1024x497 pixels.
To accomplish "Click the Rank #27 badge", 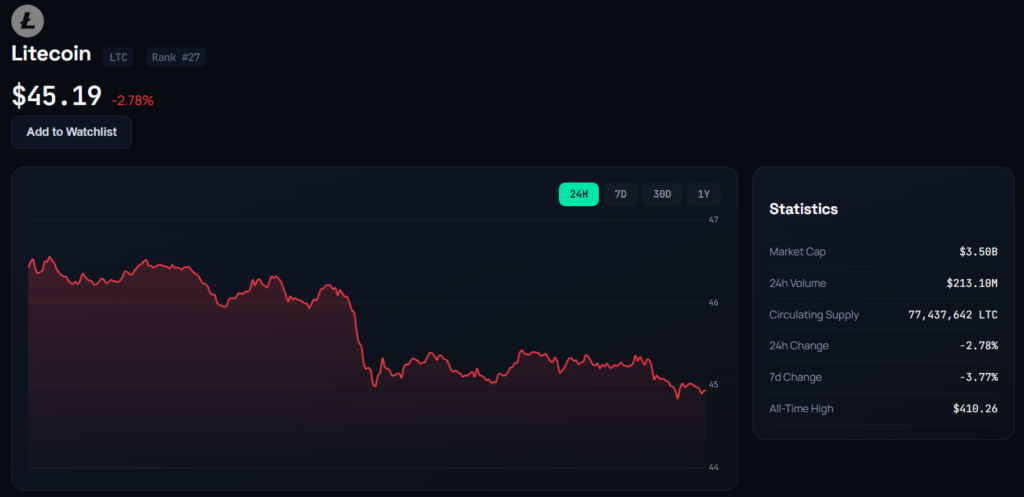I will 176,57.
